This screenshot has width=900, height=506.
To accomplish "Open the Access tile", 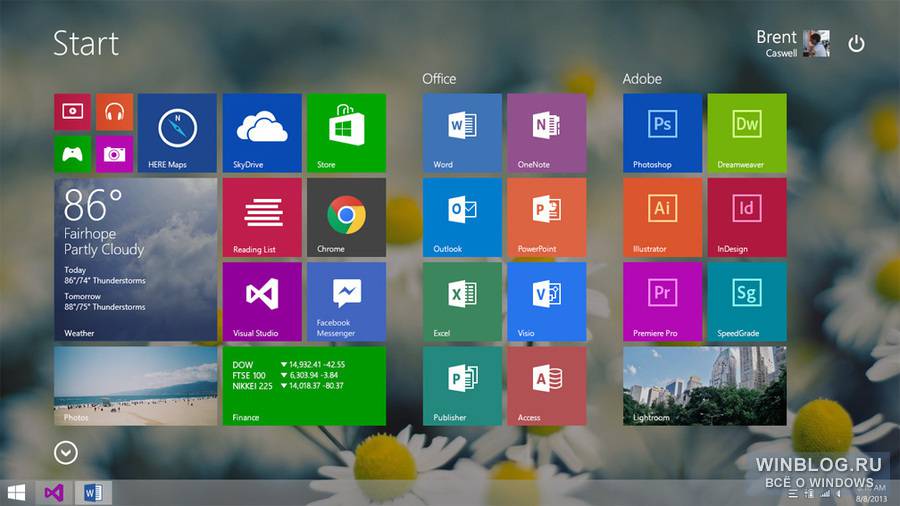I will (546, 386).
